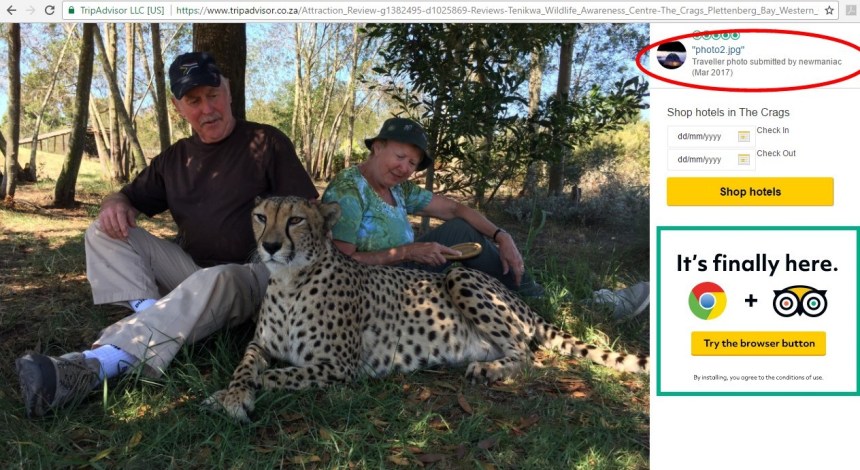Click the cheetah traveller photo
The width and height of the screenshot is (860, 470).
click(325, 246)
